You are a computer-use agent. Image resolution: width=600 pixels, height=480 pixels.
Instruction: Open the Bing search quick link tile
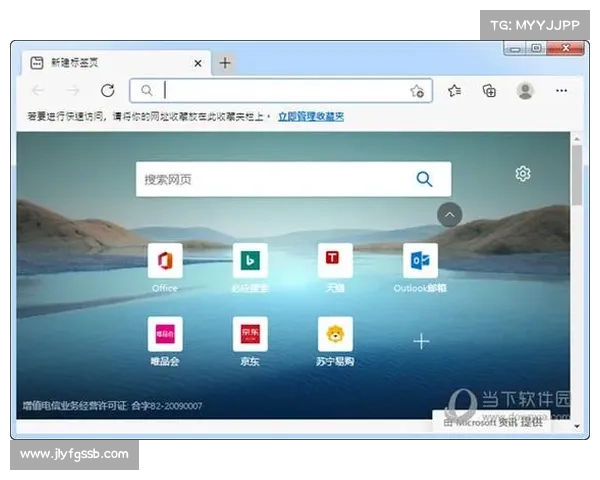point(250,260)
